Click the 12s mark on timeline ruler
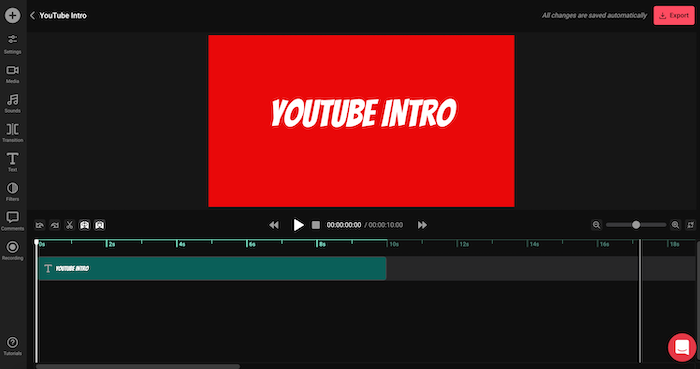 (x=464, y=245)
